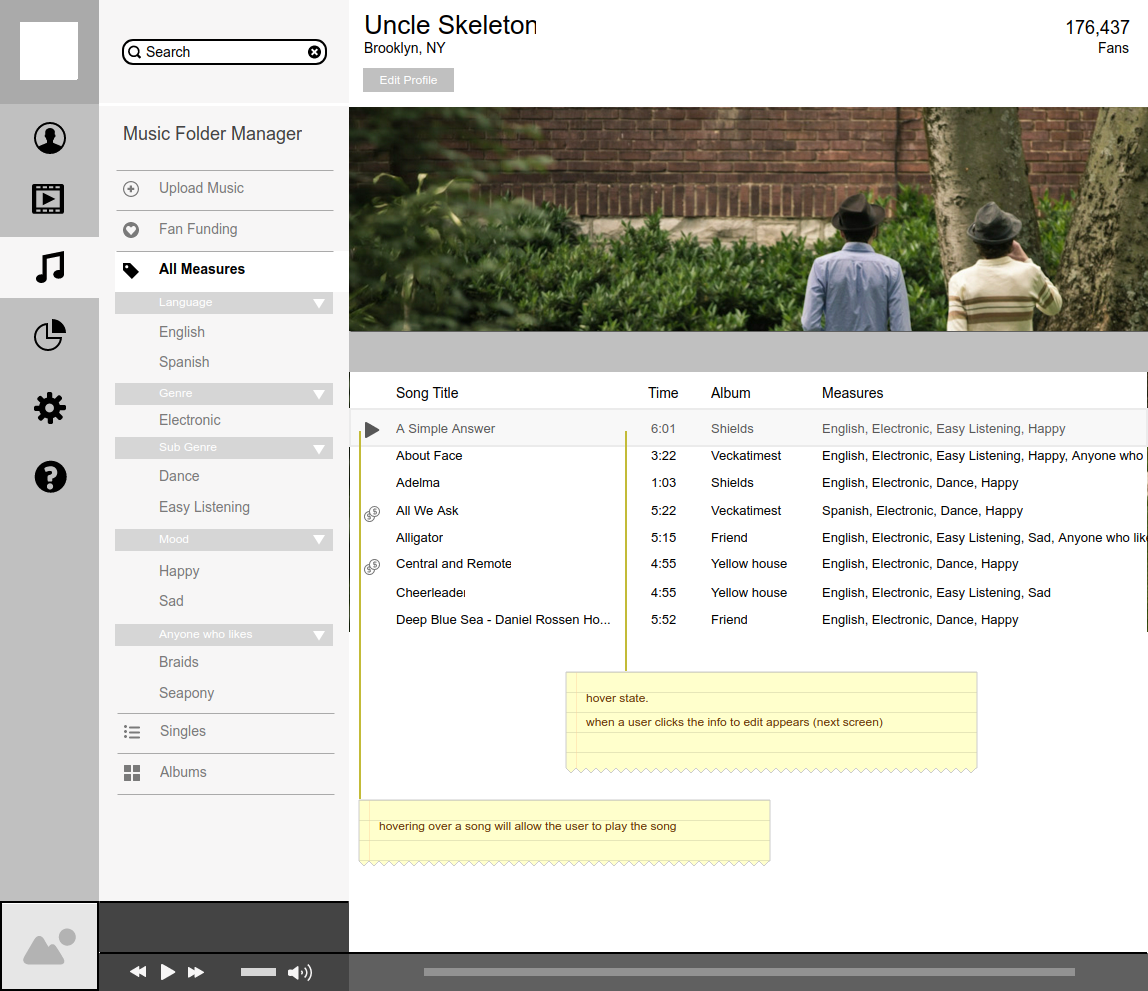Click the Edit Profile button

tap(409, 81)
